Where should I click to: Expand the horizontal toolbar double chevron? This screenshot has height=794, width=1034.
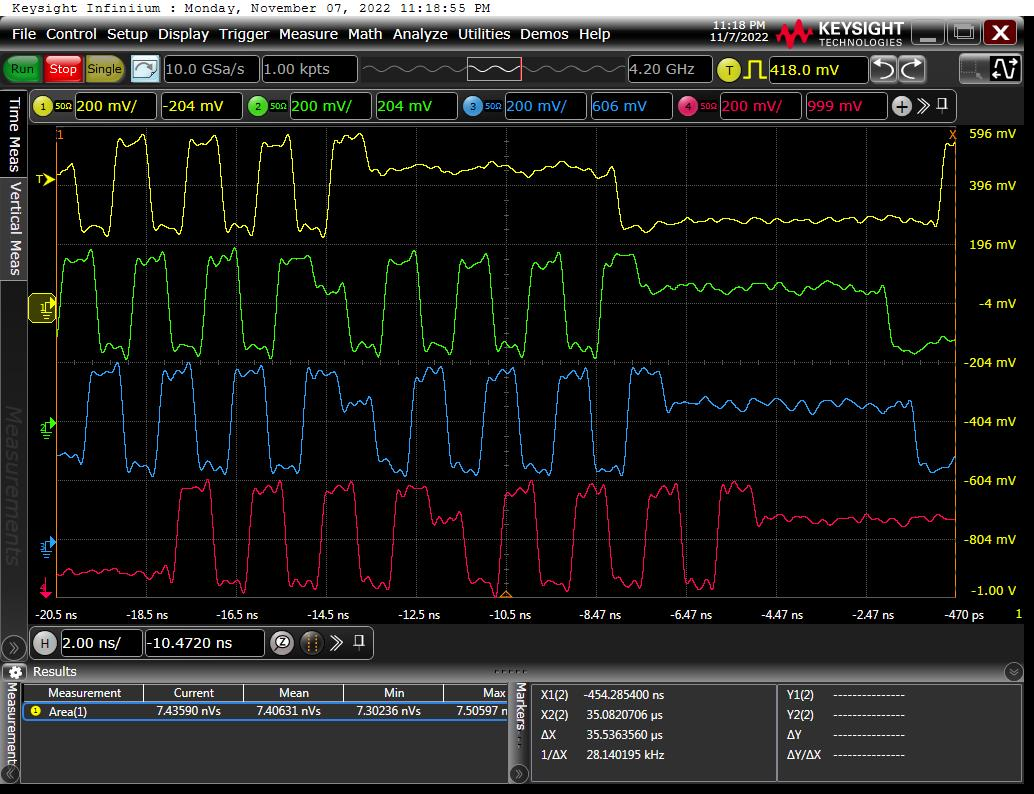pyautogui.click(x=337, y=643)
